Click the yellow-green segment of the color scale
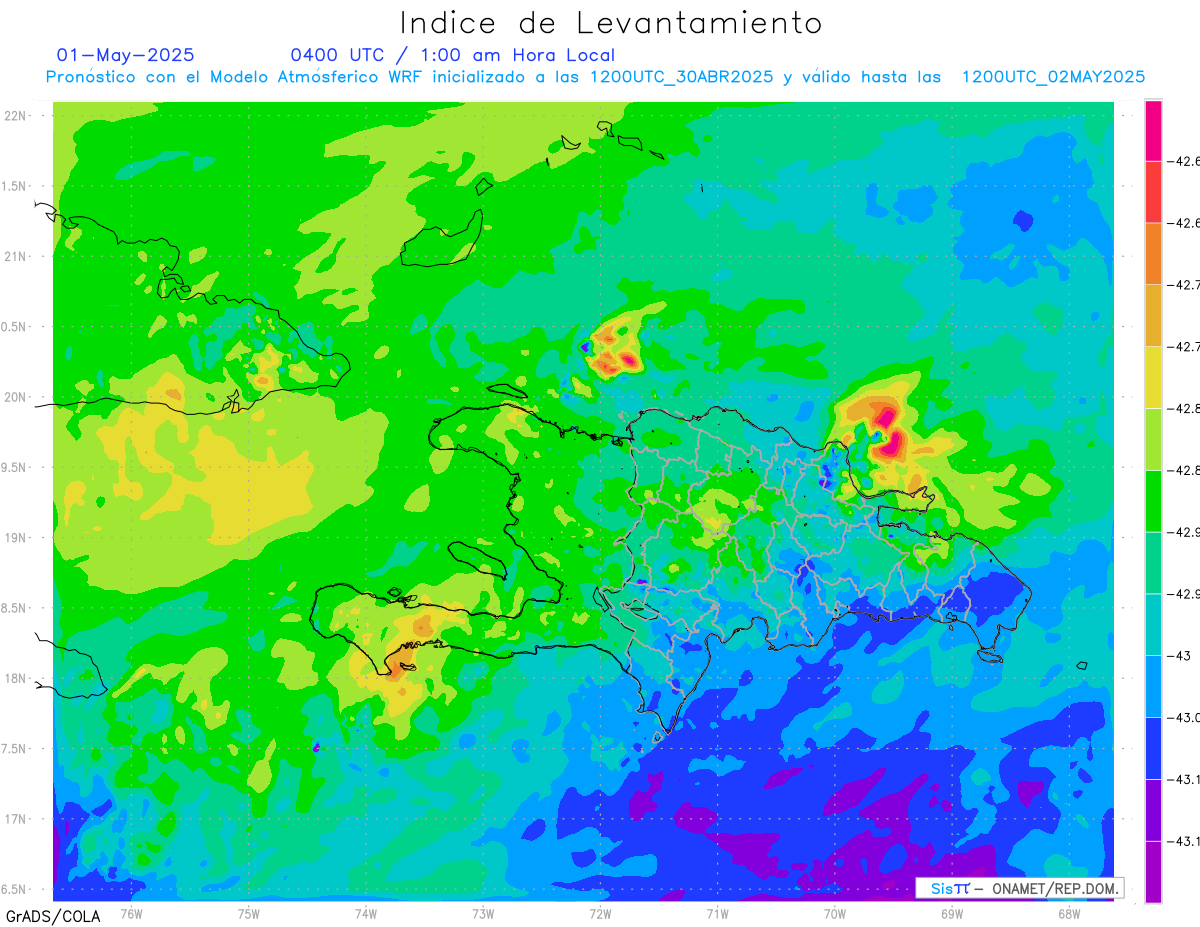 [x=1153, y=439]
